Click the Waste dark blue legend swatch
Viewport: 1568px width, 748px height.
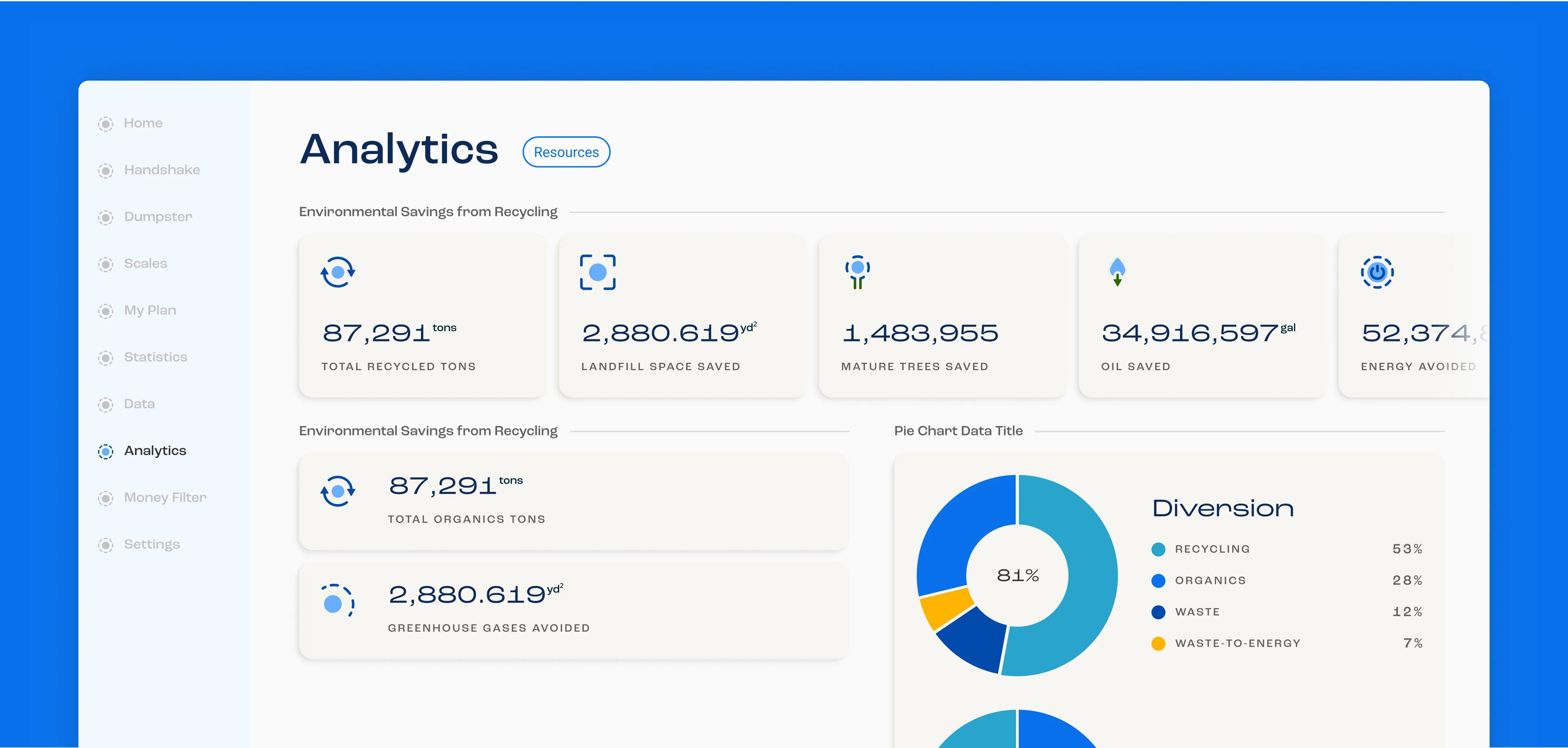pyautogui.click(x=1158, y=612)
